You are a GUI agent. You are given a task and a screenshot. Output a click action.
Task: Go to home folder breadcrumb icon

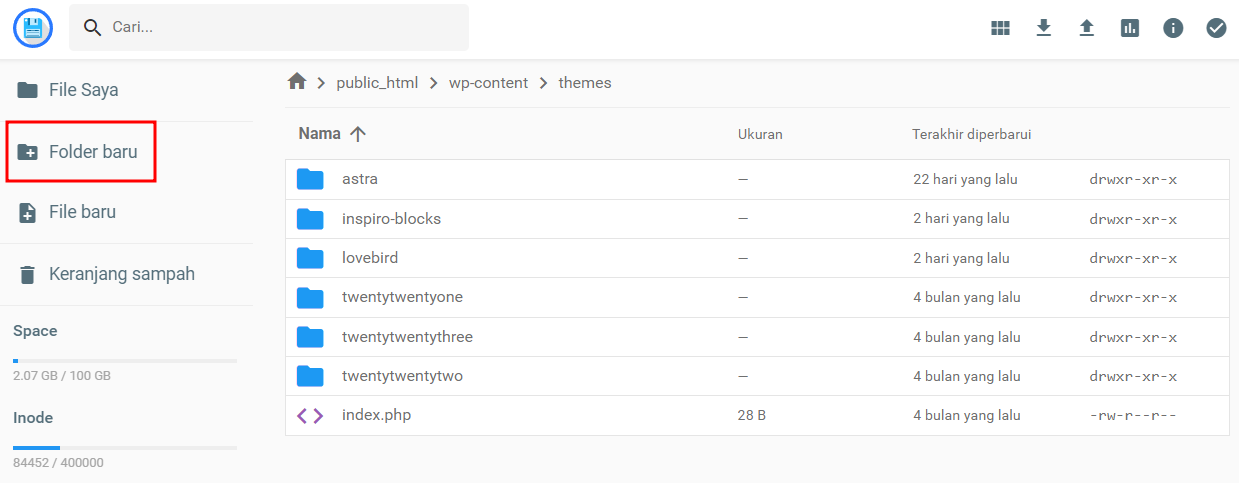click(296, 82)
